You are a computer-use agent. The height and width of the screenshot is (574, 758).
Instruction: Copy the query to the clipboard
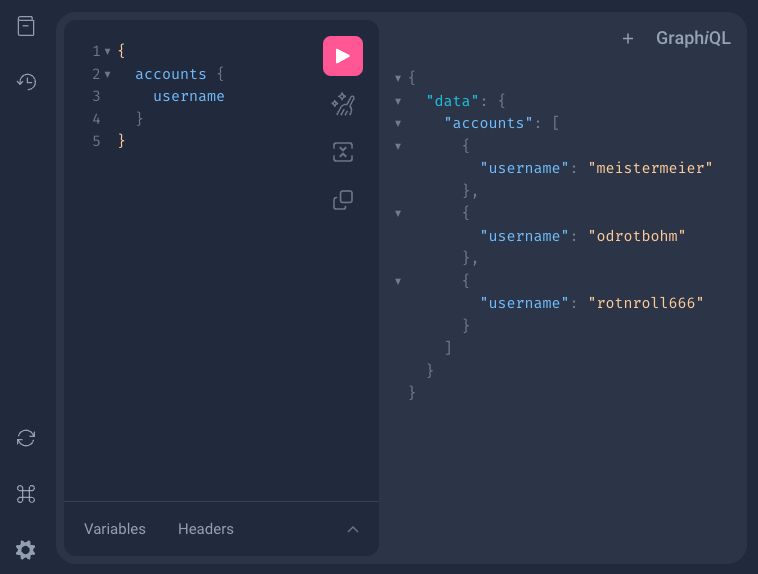coord(343,200)
